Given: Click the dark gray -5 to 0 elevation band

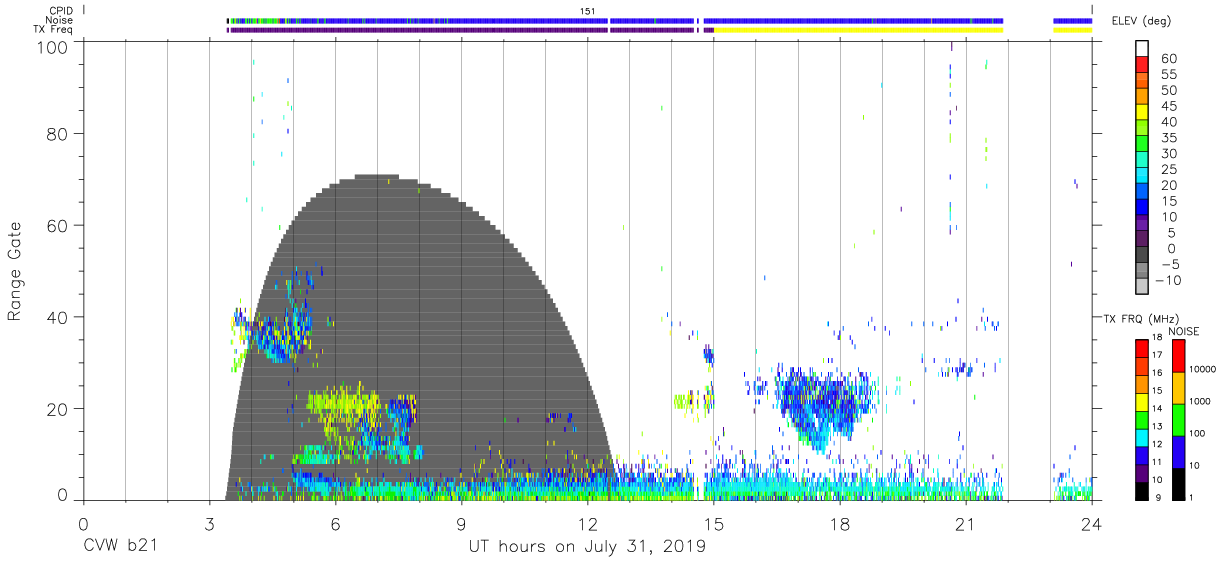Looking at the screenshot, I should coord(1142,256).
